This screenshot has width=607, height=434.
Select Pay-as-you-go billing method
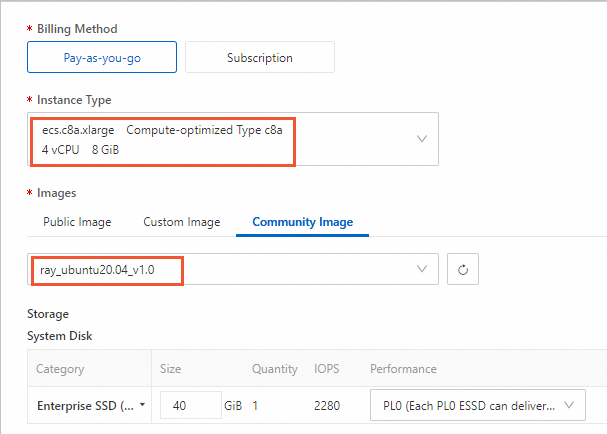102,58
